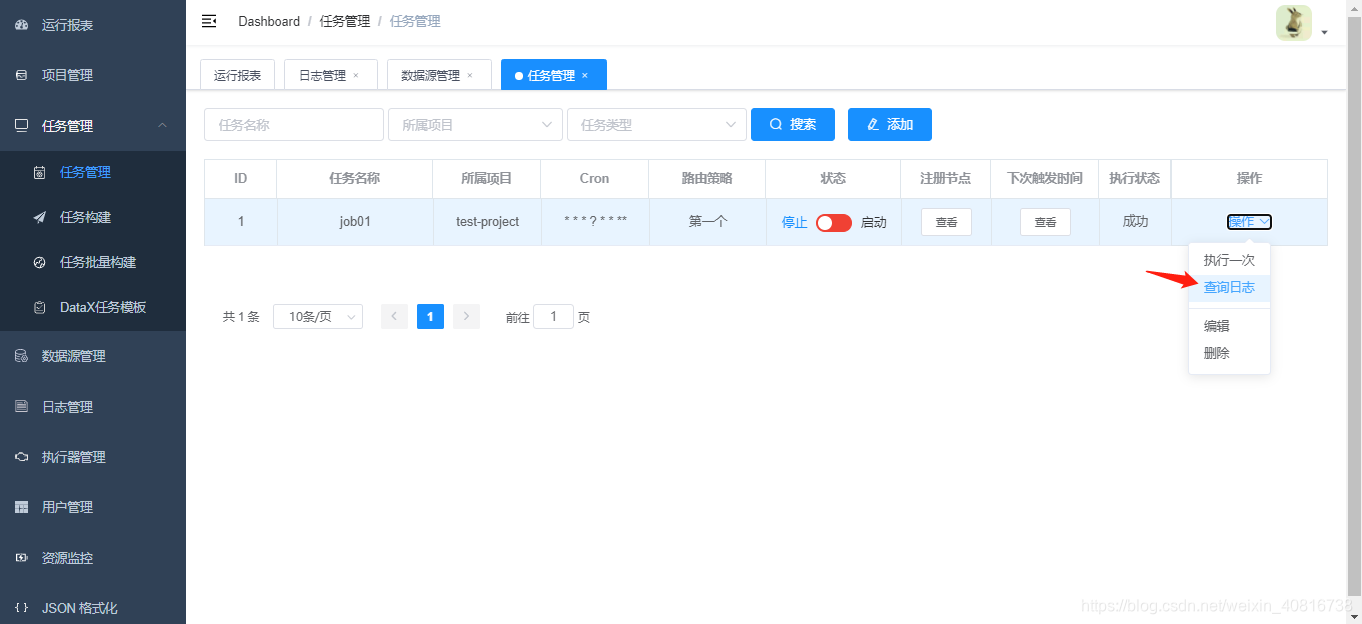This screenshot has width=1362, height=624.
Task: Click the 添加 button
Action: [890, 124]
